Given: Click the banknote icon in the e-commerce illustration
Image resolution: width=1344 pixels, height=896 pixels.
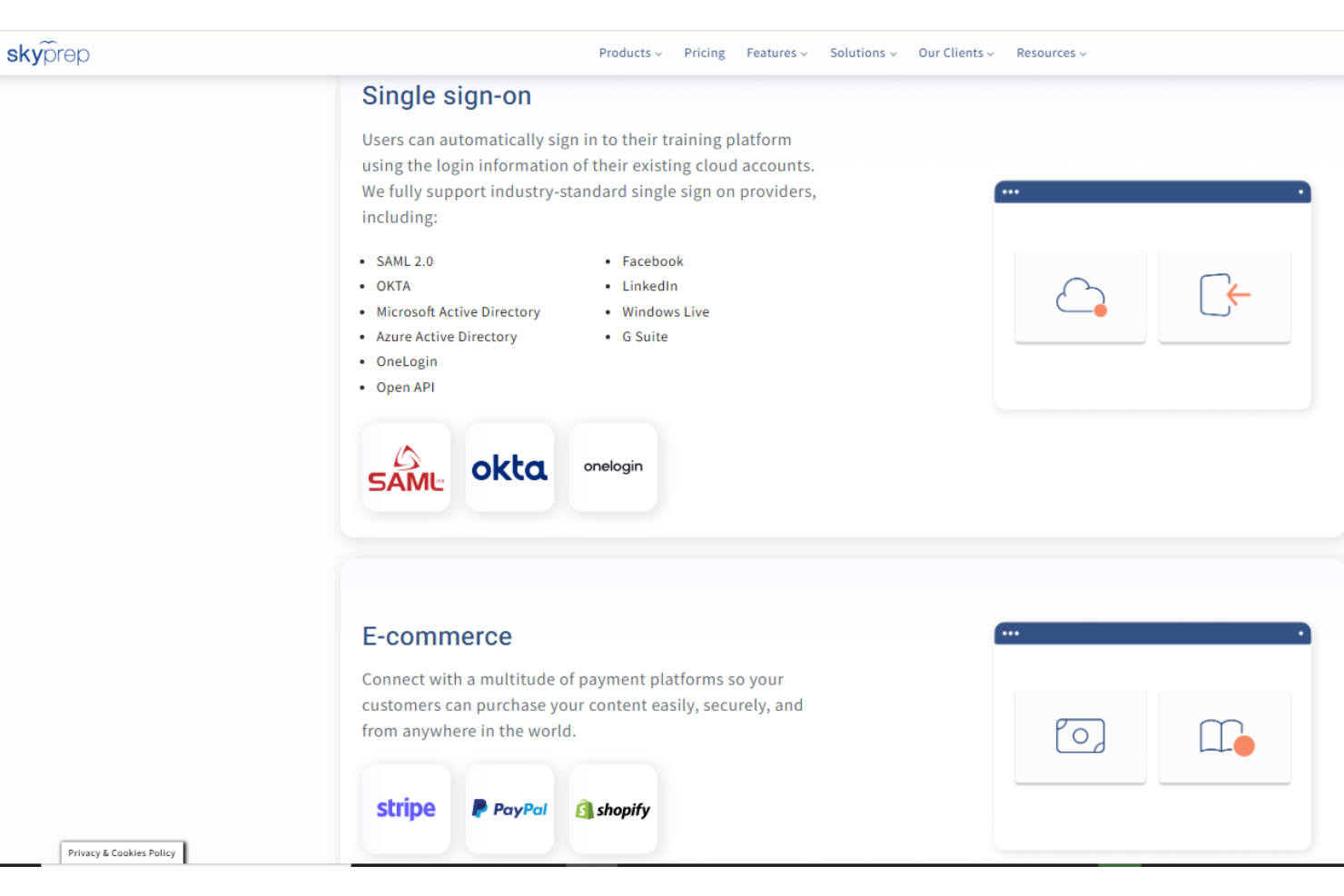Looking at the screenshot, I should 1080,736.
